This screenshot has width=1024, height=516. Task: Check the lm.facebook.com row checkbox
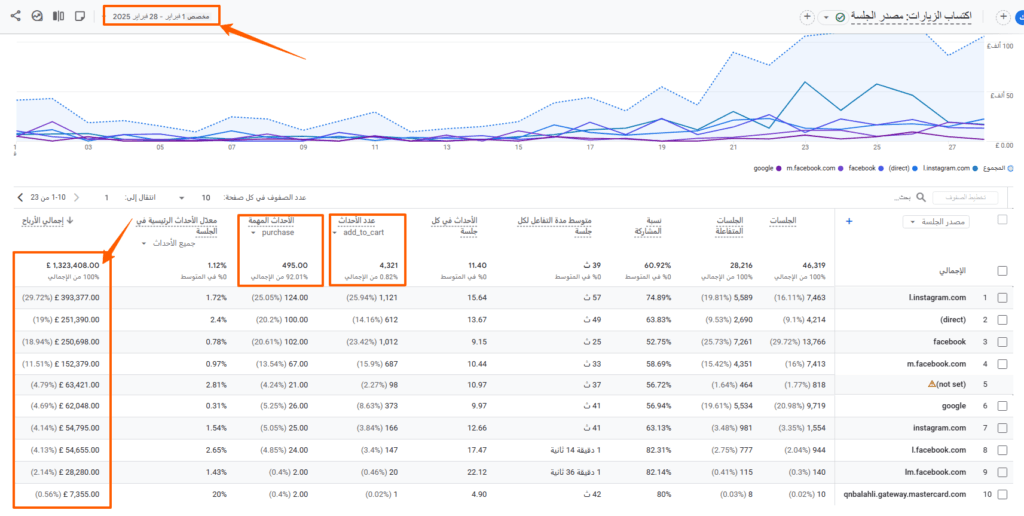(1002, 472)
